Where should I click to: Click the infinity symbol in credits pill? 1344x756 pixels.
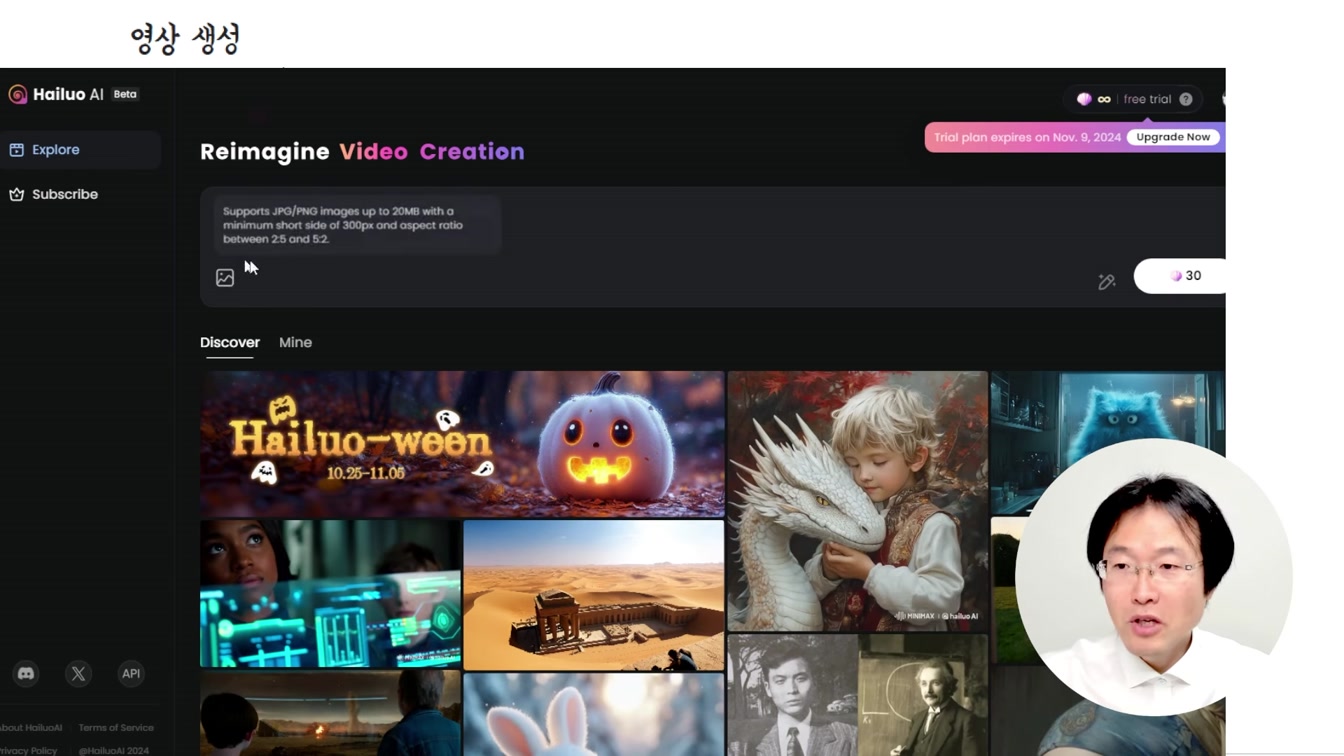[x=1104, y=99]
